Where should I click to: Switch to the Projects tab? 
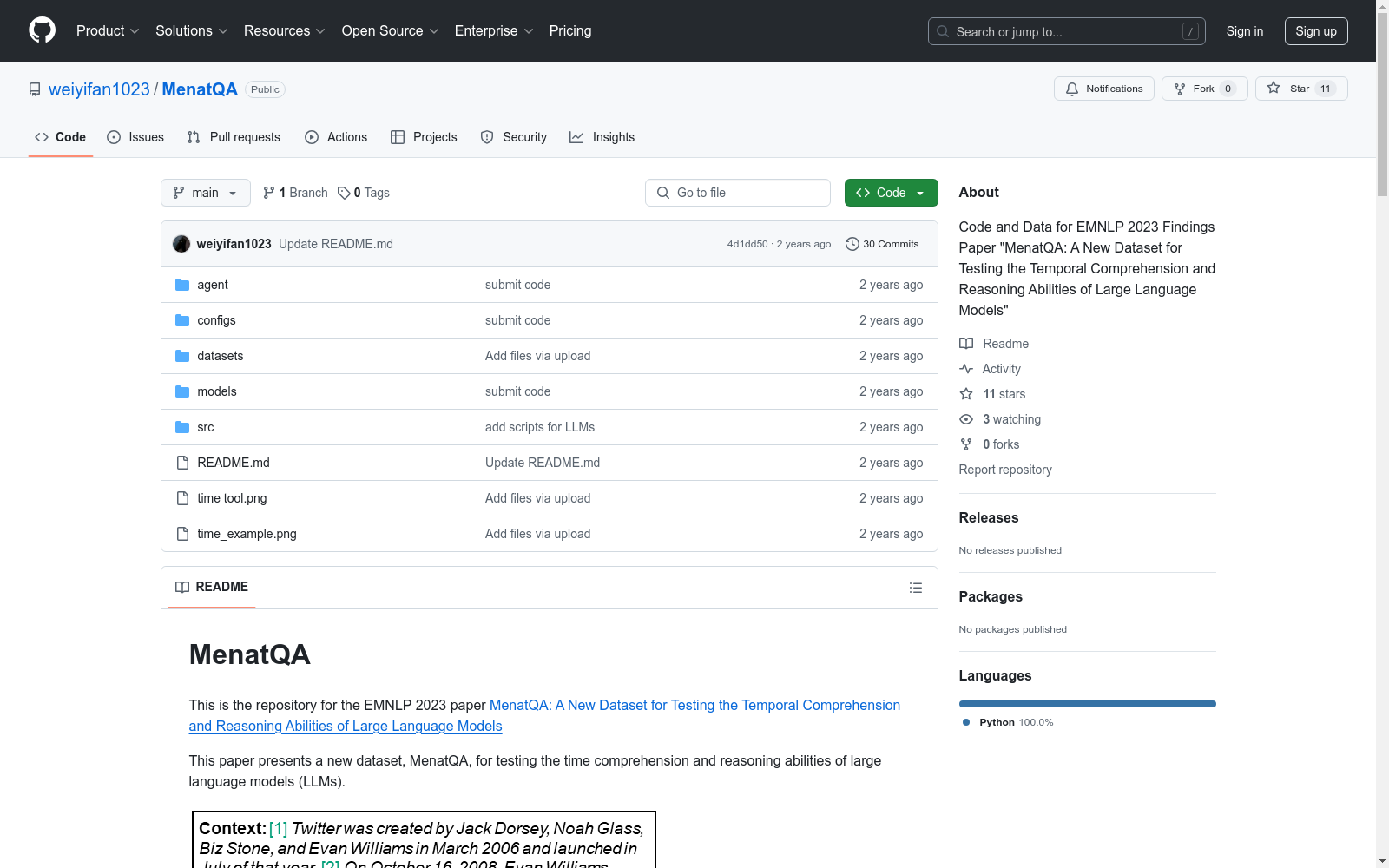click(424, 137)
